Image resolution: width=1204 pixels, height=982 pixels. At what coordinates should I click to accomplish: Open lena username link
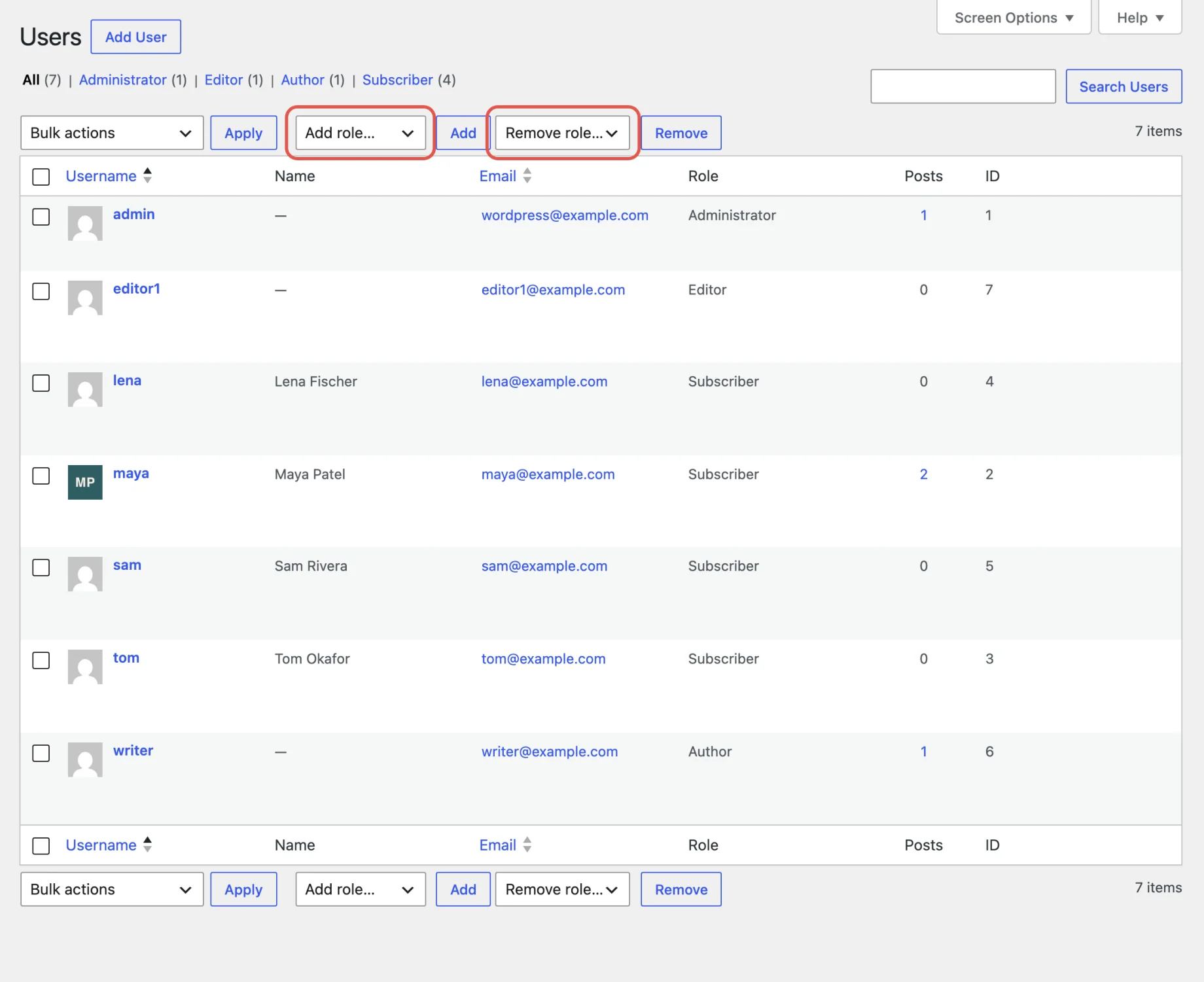point(127,380)
